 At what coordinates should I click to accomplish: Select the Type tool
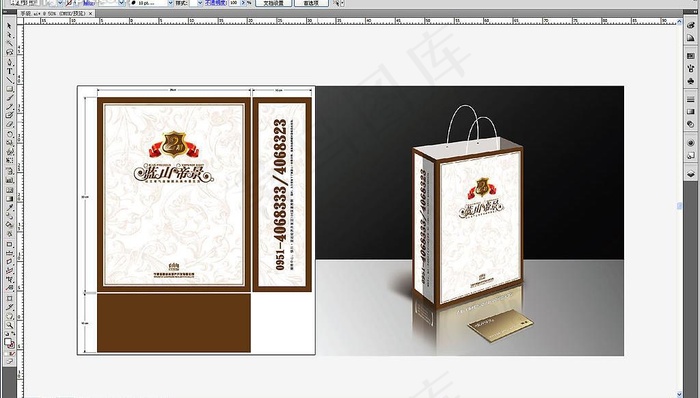(9, 71)
